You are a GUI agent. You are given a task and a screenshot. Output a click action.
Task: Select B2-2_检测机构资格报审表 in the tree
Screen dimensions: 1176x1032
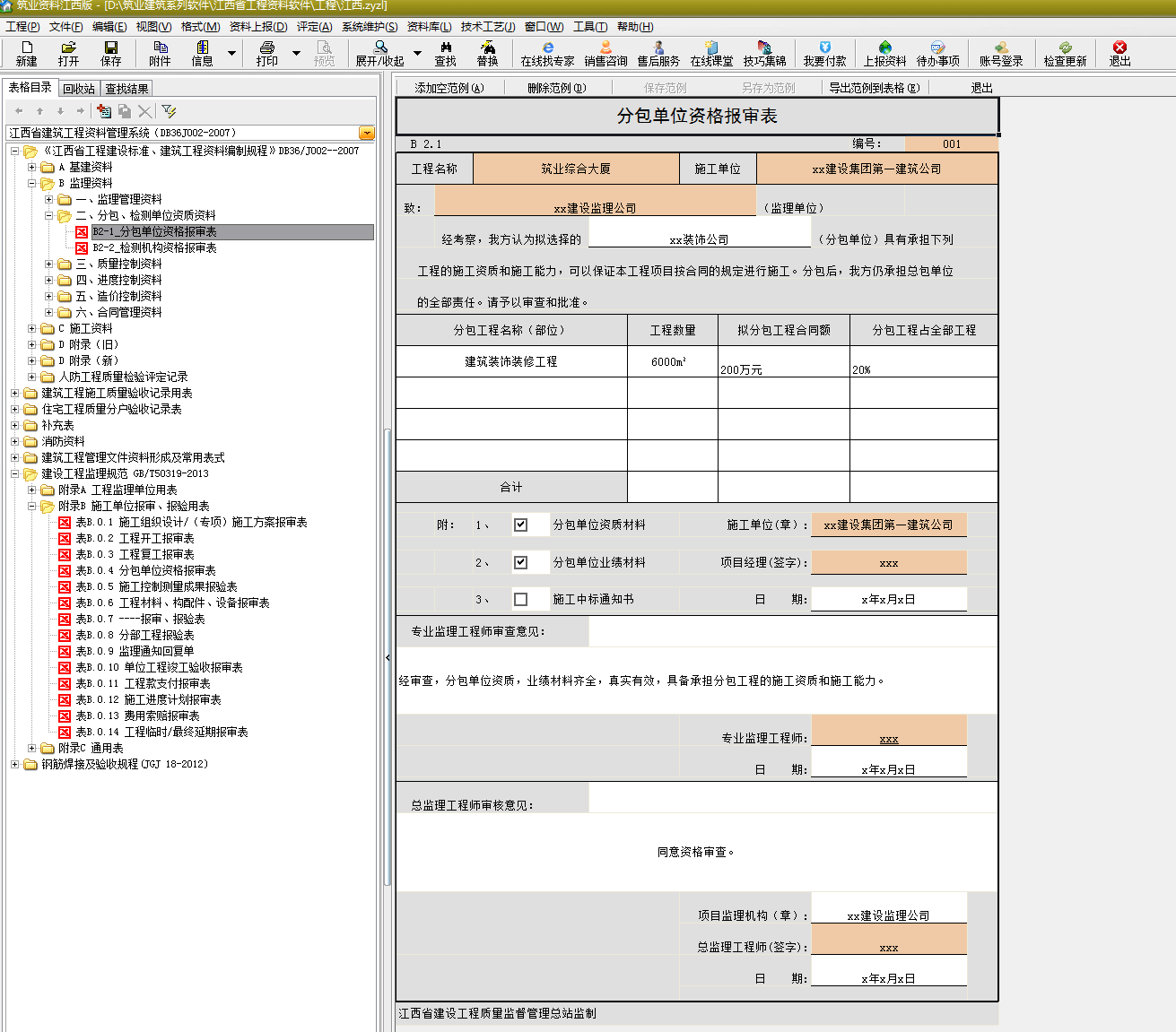tap(155, 247)
